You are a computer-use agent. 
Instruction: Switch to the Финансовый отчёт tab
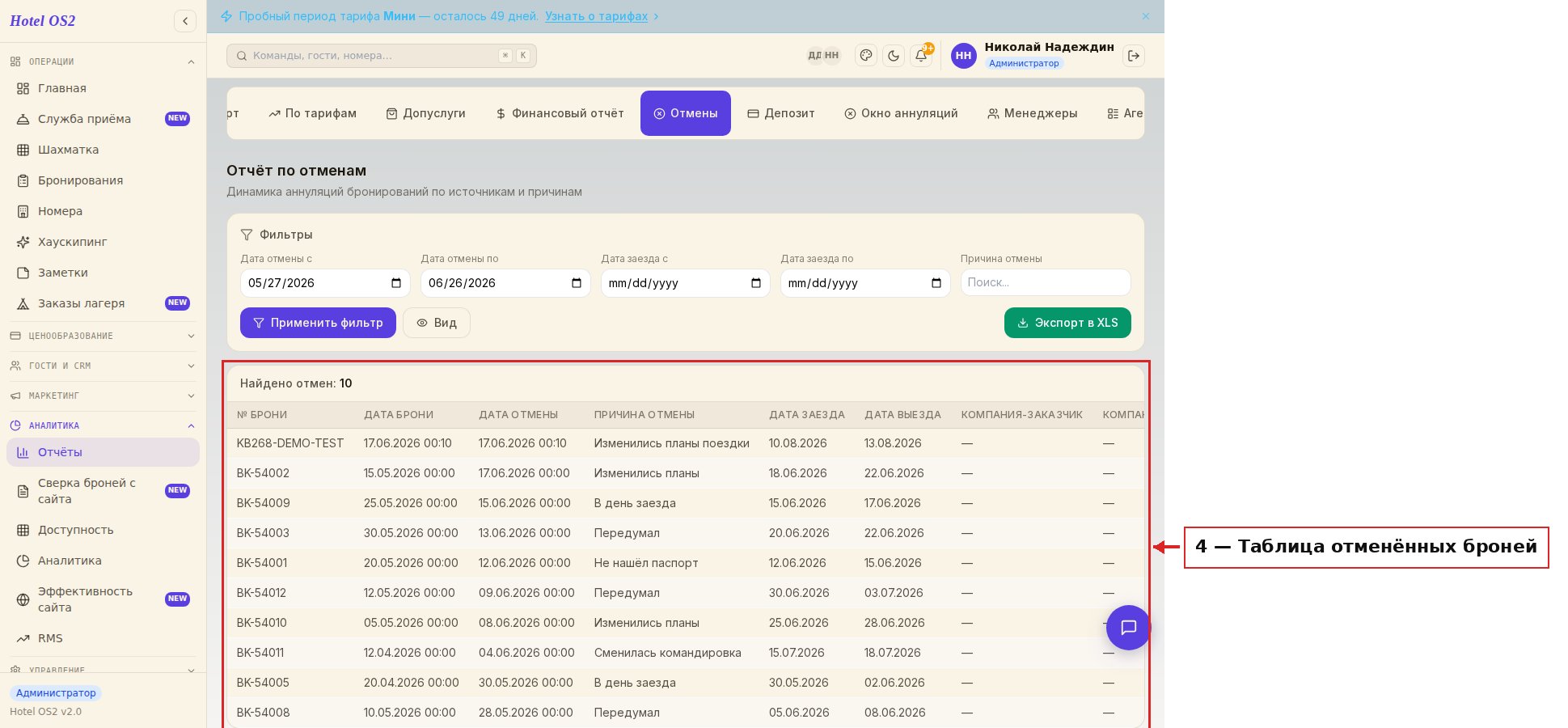click(560, 113)
